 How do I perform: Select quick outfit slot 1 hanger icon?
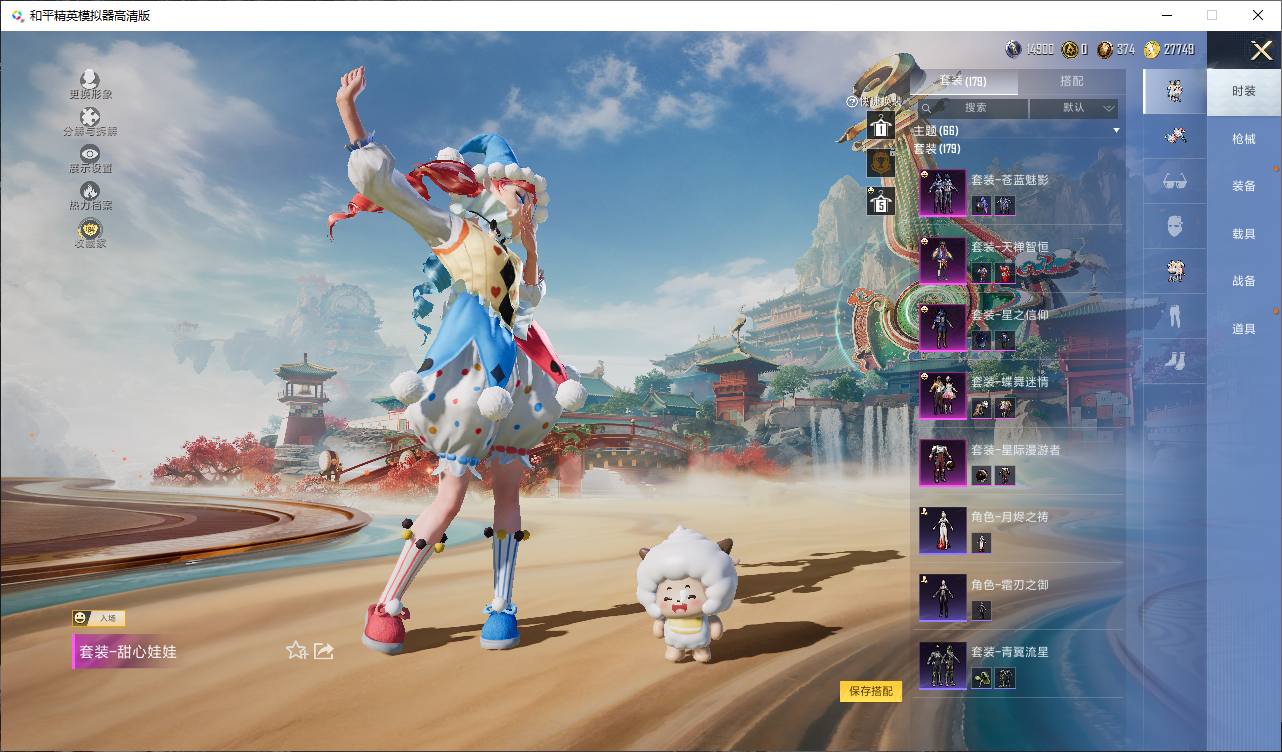point(880,126)
